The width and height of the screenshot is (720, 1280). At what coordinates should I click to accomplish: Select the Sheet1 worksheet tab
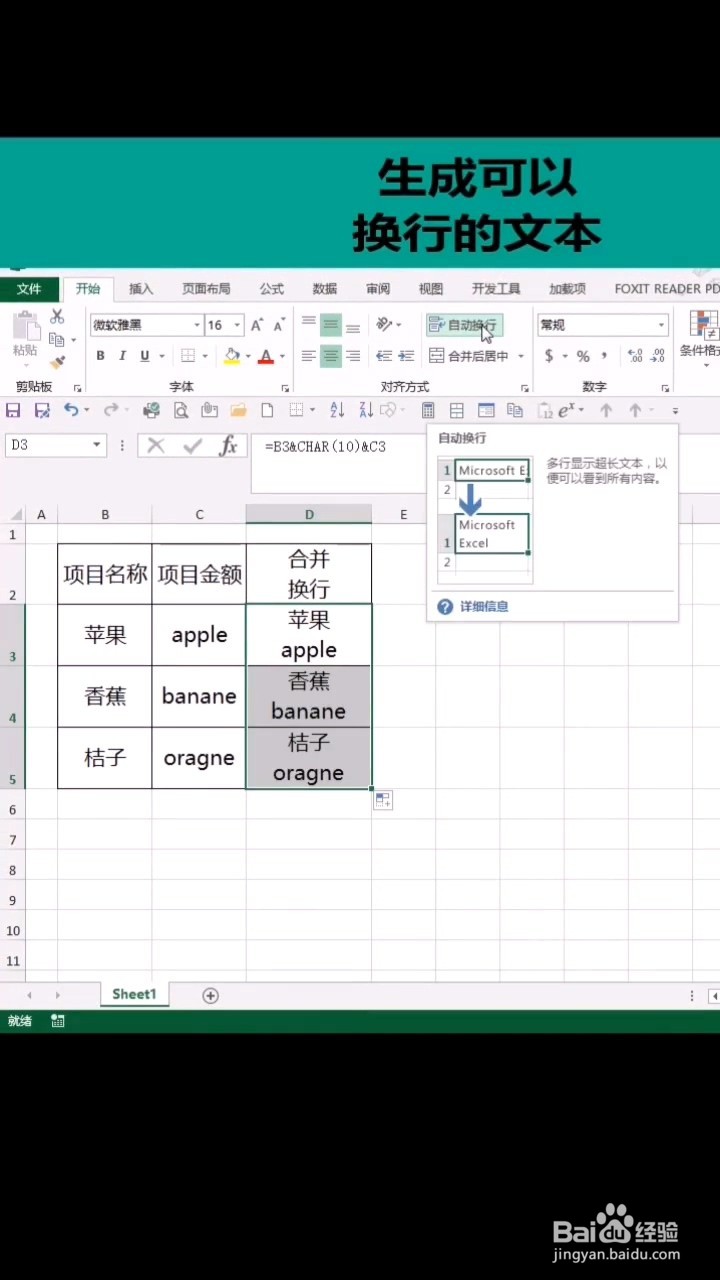coord(134,994)
